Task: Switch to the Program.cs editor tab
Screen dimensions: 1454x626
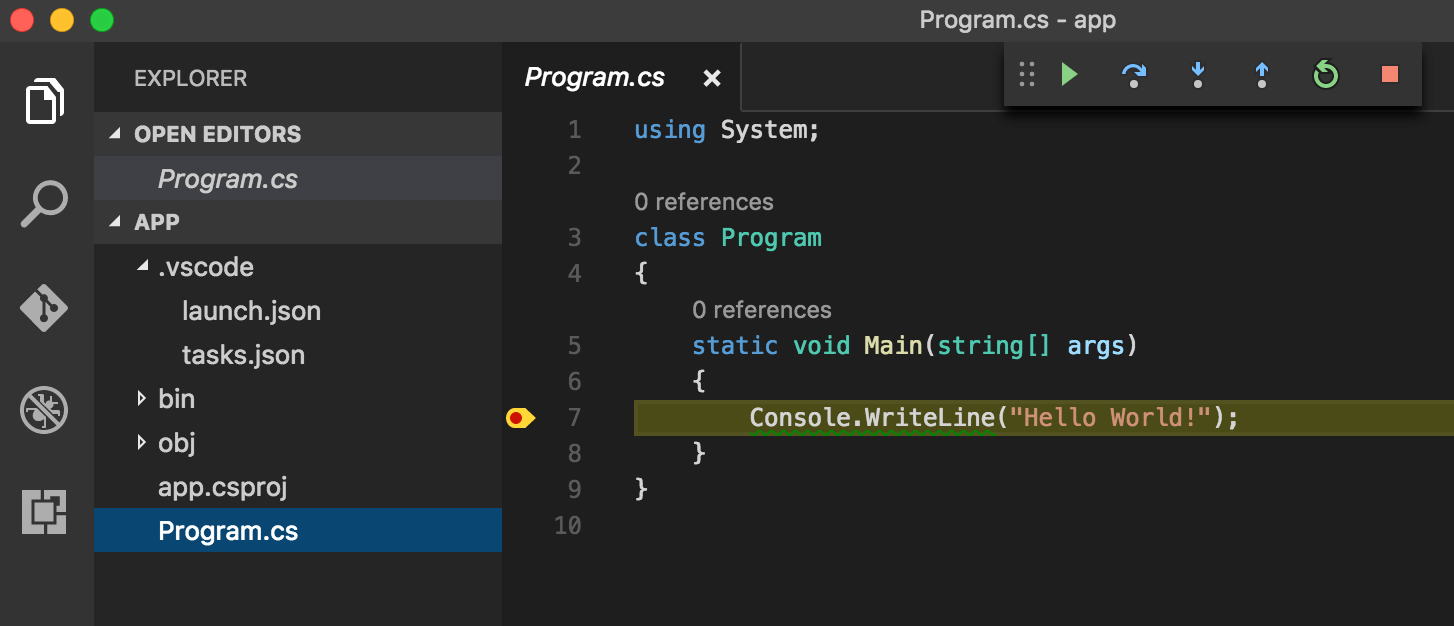Action: point(594,77)
